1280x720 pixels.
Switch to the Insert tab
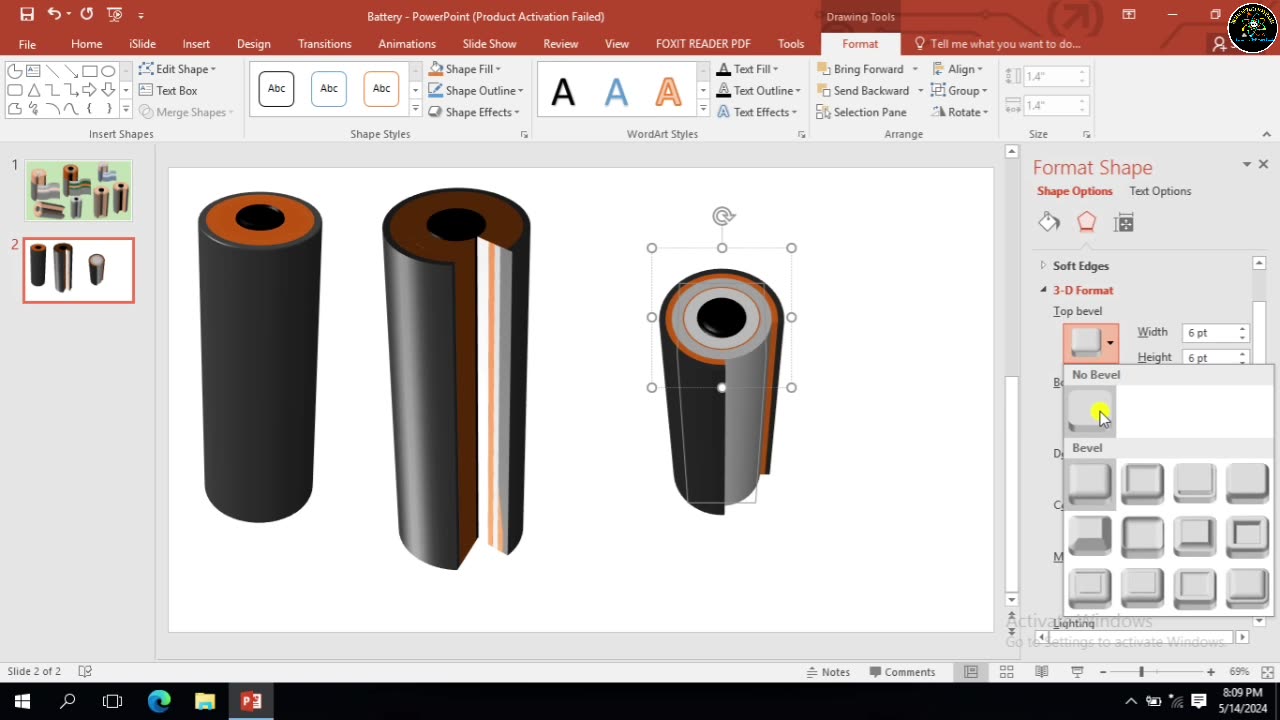(x=196, y=44)
